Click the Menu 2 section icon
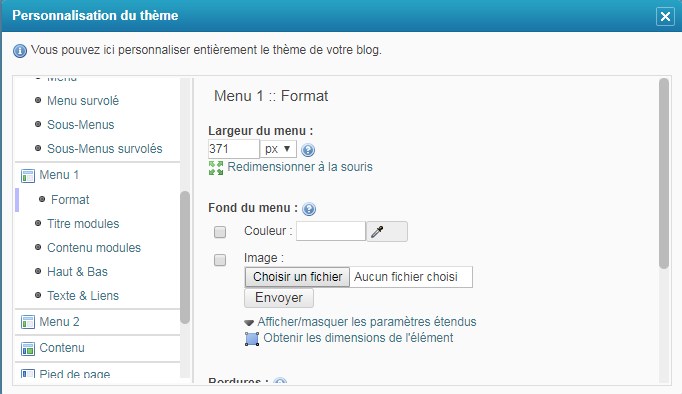Viewport: 682px width, 394px height. click(28, 322)
